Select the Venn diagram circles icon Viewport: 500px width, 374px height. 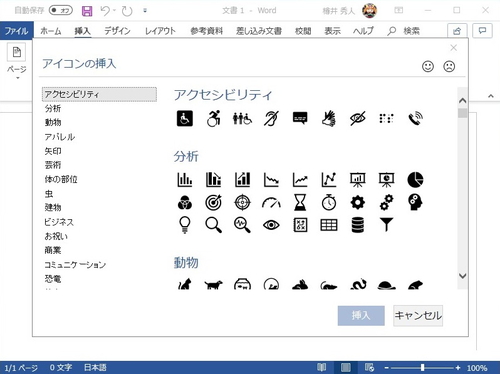tap(185, 202)
